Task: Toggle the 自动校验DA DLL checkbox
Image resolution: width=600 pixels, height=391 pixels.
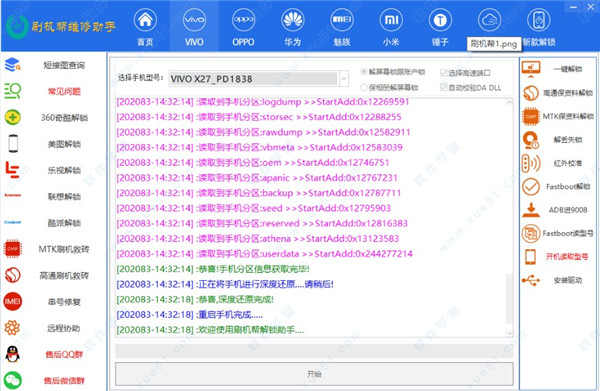Action: coord(443,88)
